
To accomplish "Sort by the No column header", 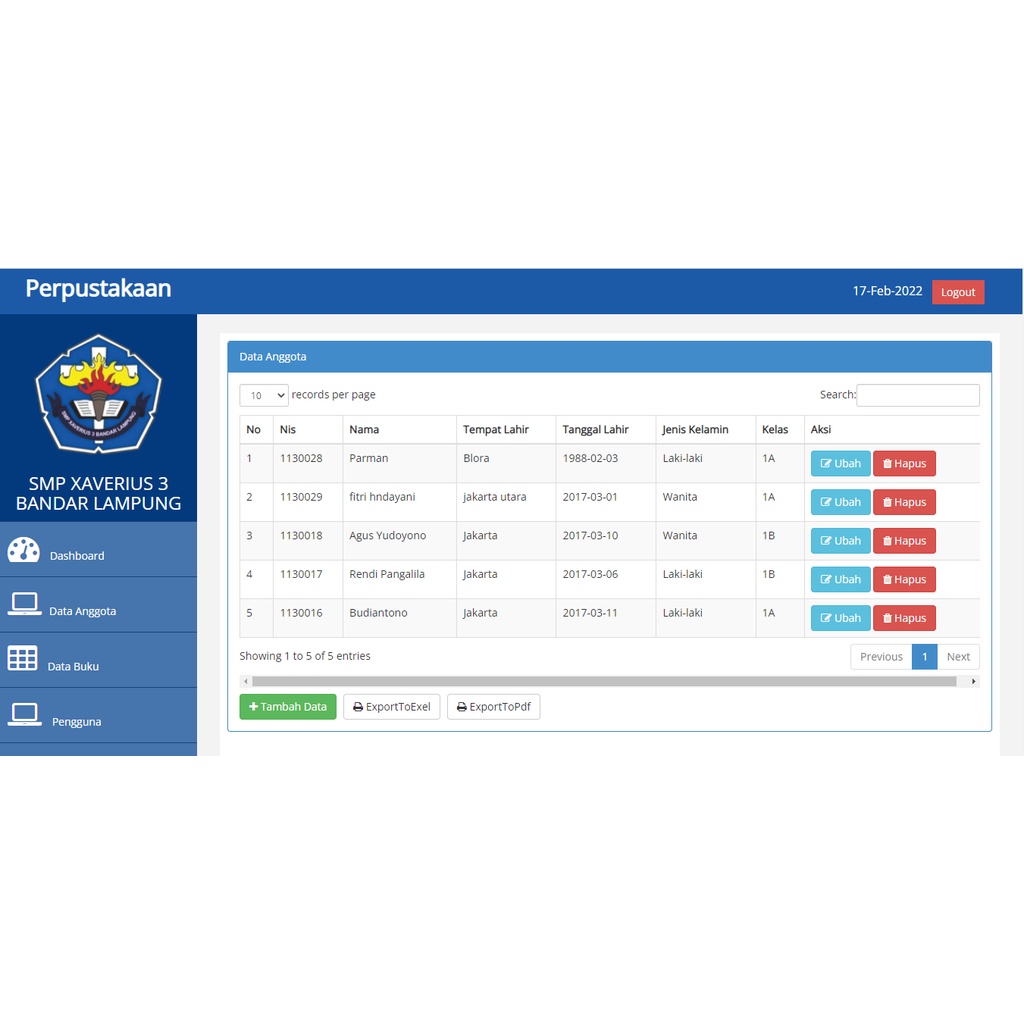I will point(256,430).
